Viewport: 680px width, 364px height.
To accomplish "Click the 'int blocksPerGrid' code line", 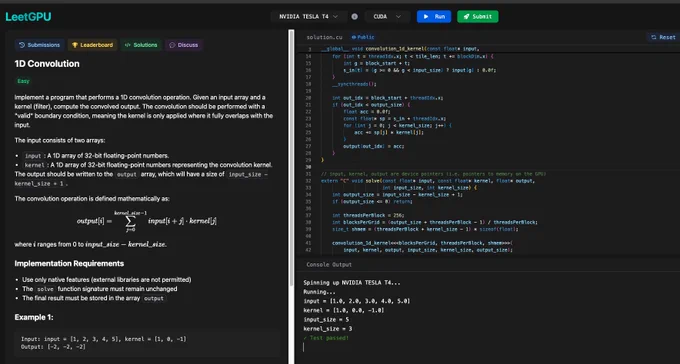I will coord(435,222).
